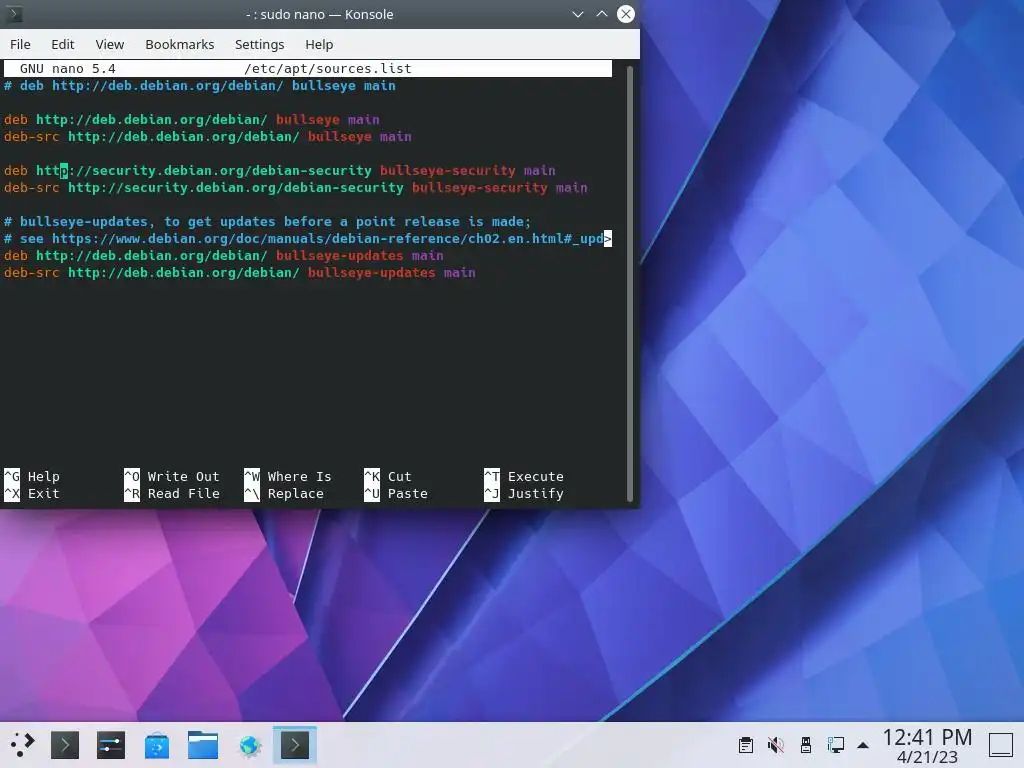Open the clipboard tray icon

[746, 744]
